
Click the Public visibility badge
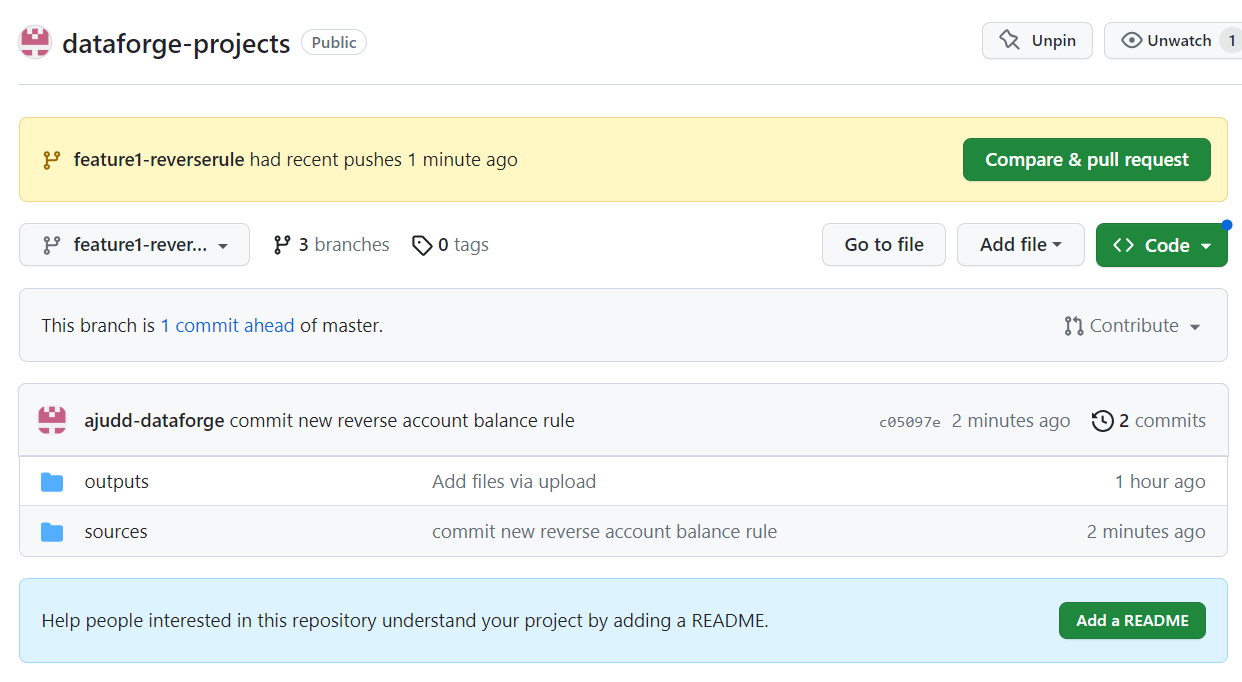pyautogui.click(x=334, y=42)
